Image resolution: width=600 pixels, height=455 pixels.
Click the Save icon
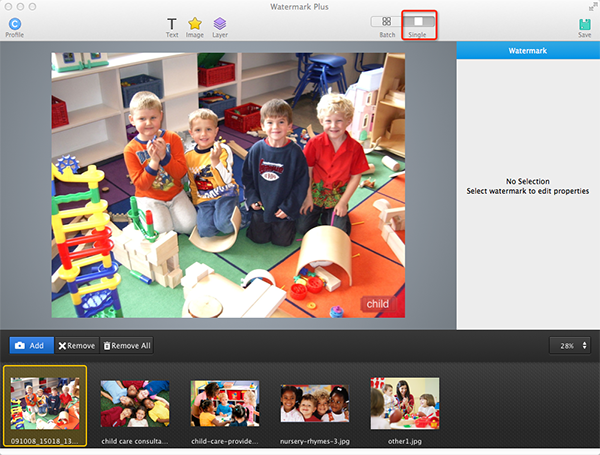[584, 24]
